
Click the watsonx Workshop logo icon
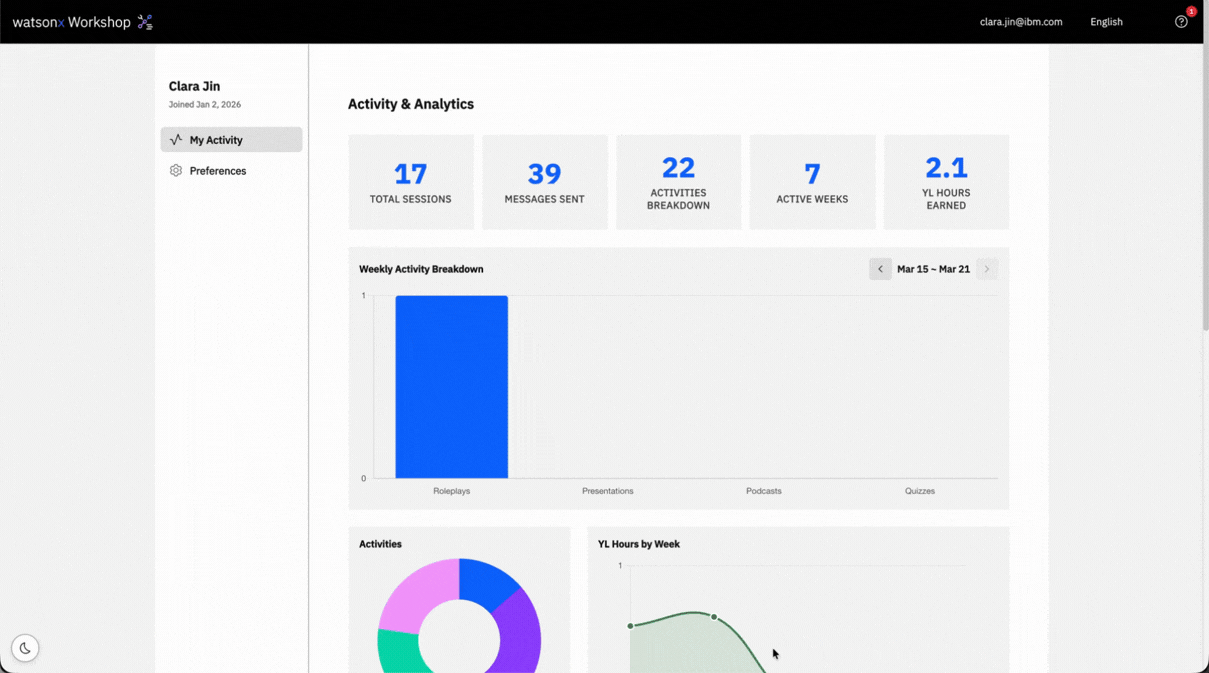pos(145,22)
